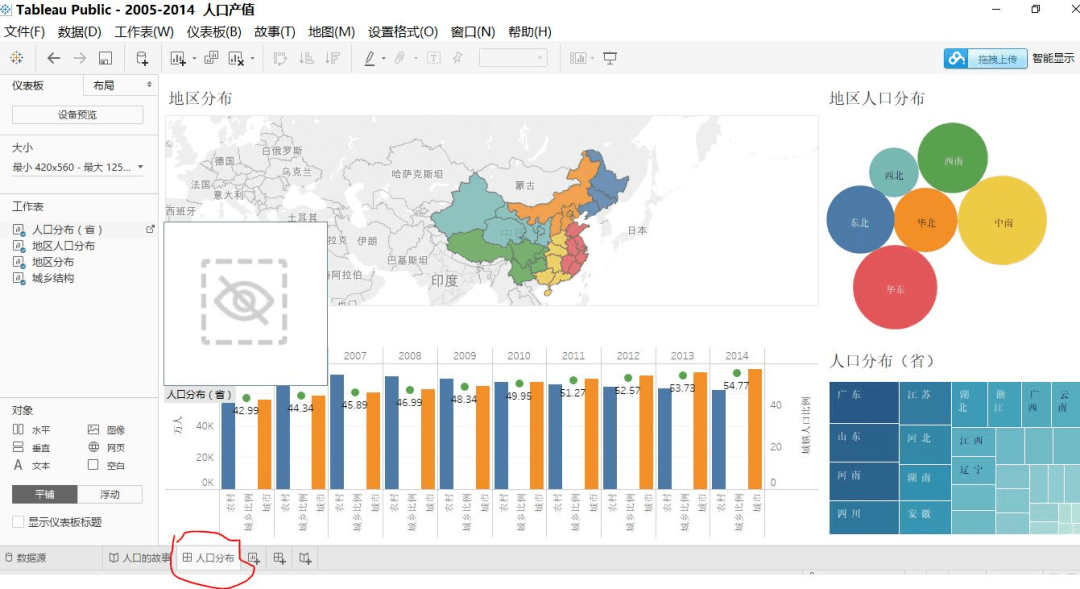Add the 空白 blank object
The image size is (1080, 589).
click(106, 465)
